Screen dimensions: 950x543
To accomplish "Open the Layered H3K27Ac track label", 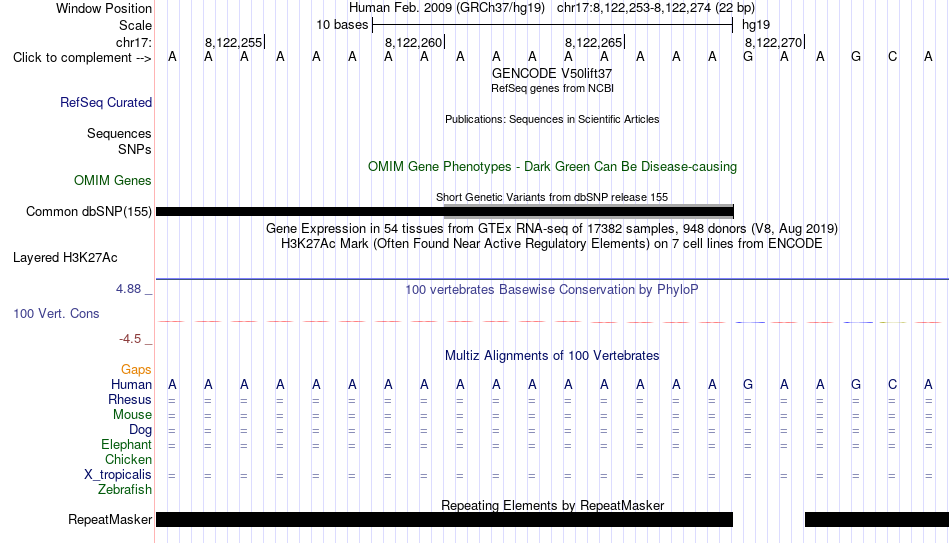I will click(65, 258).
